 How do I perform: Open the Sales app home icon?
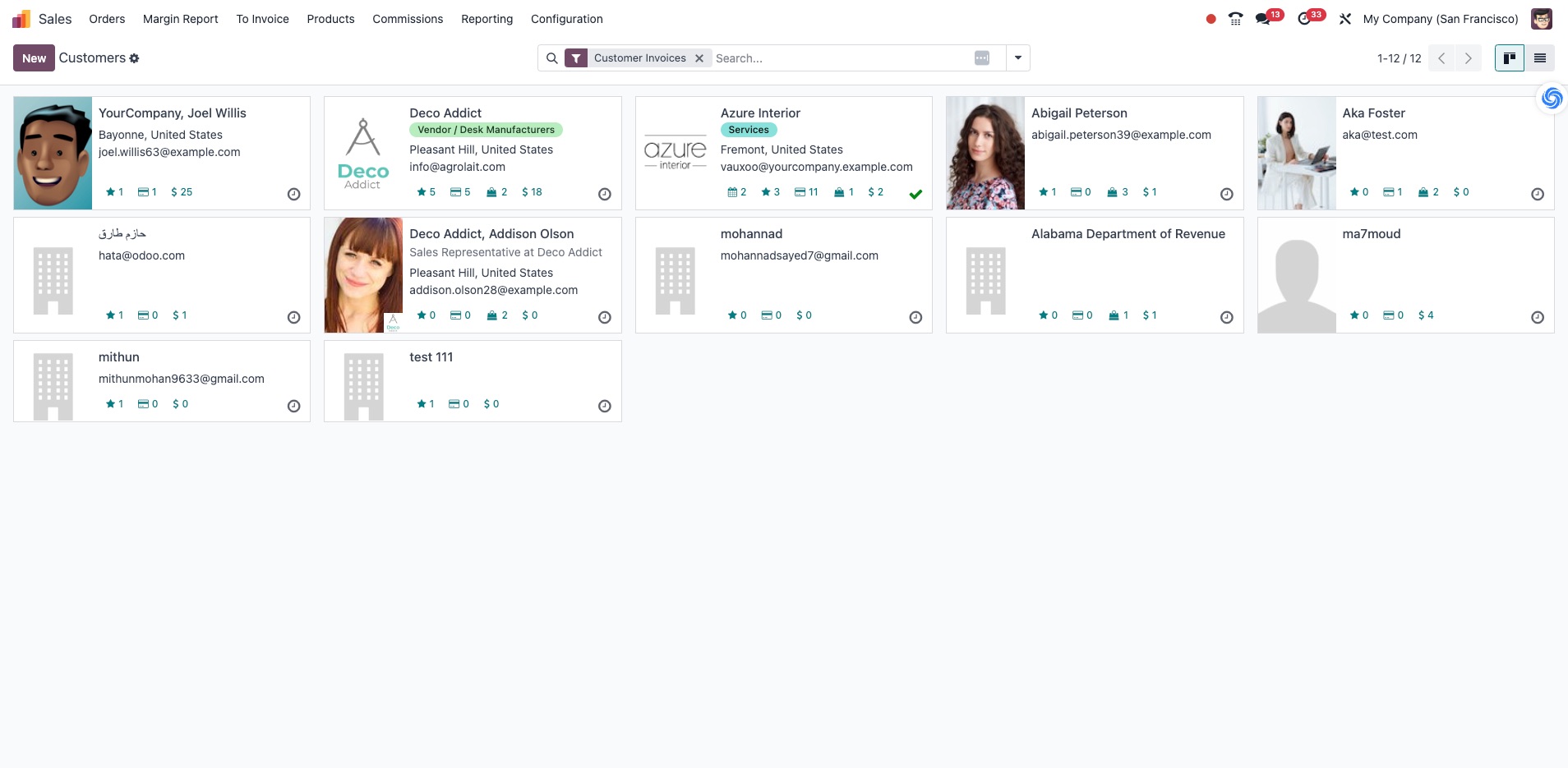[21, 19]
